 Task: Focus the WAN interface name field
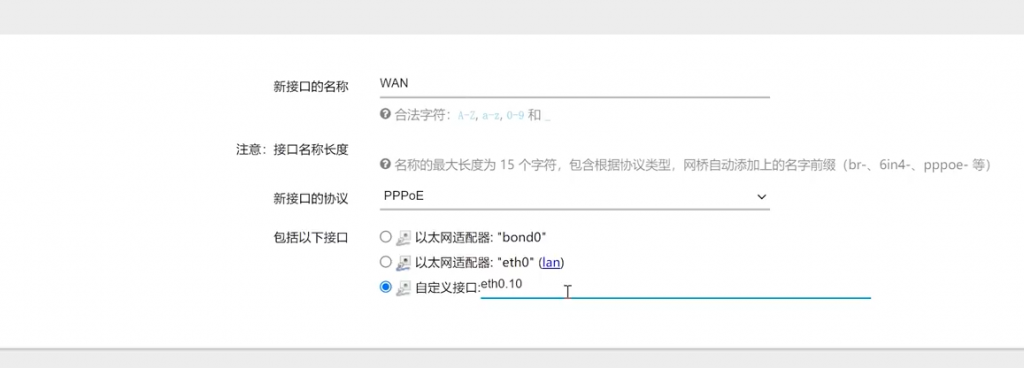tap(575, 84)
